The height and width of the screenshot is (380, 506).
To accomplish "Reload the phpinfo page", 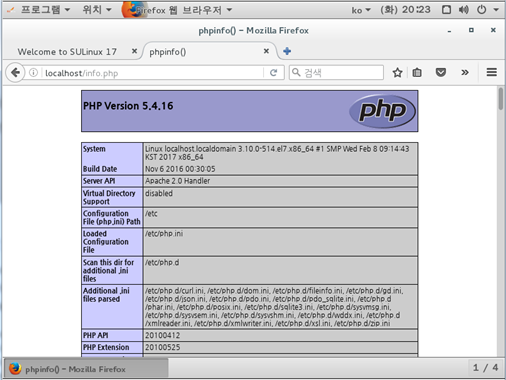I will point(274,72).
